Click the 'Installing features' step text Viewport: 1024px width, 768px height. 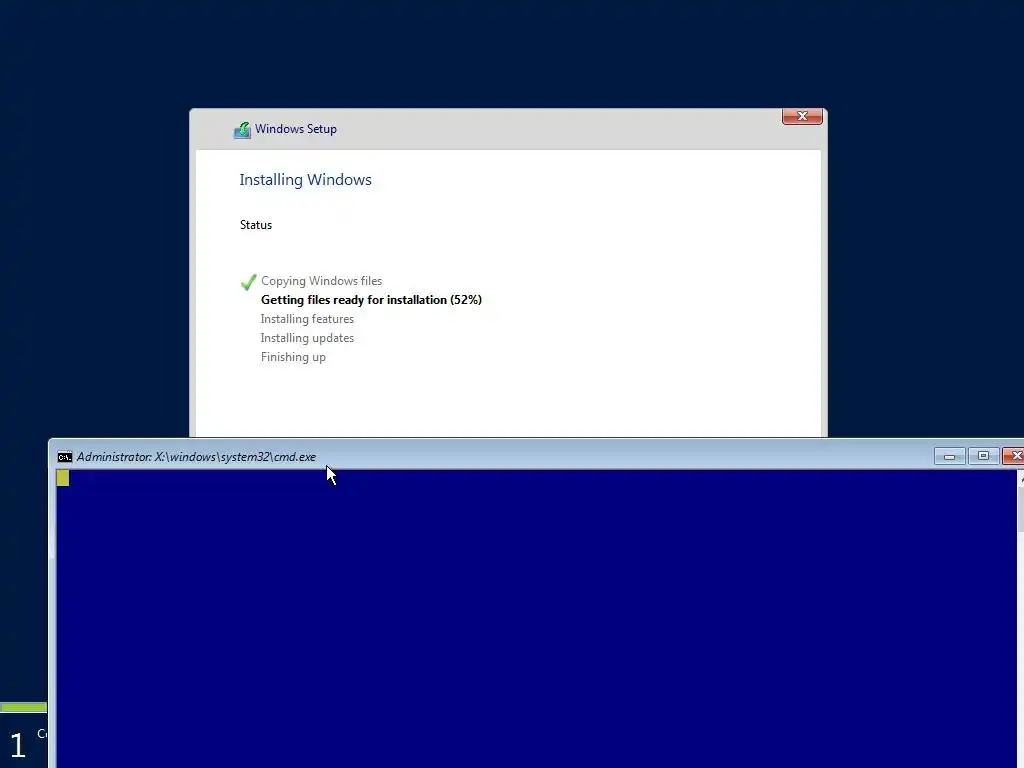tap(307, 319)
